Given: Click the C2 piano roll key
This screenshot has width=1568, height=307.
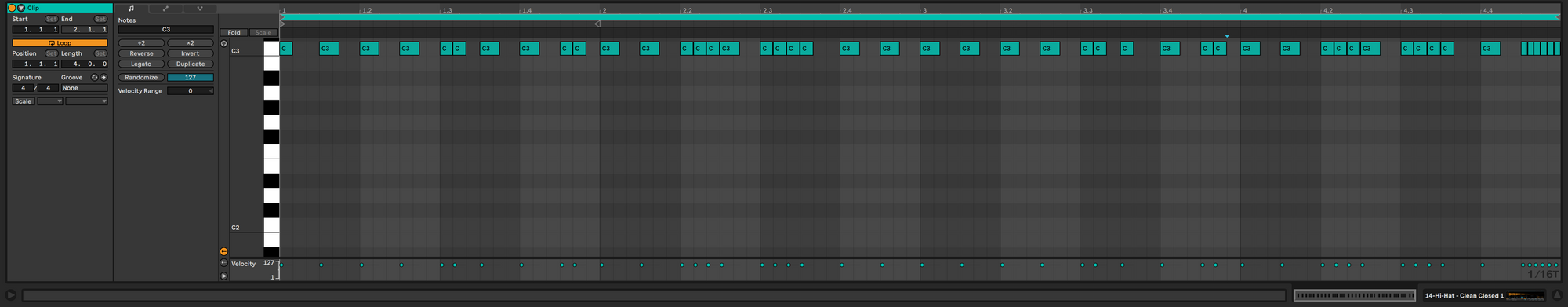Looking at the screenshot, I should point(271,226).
